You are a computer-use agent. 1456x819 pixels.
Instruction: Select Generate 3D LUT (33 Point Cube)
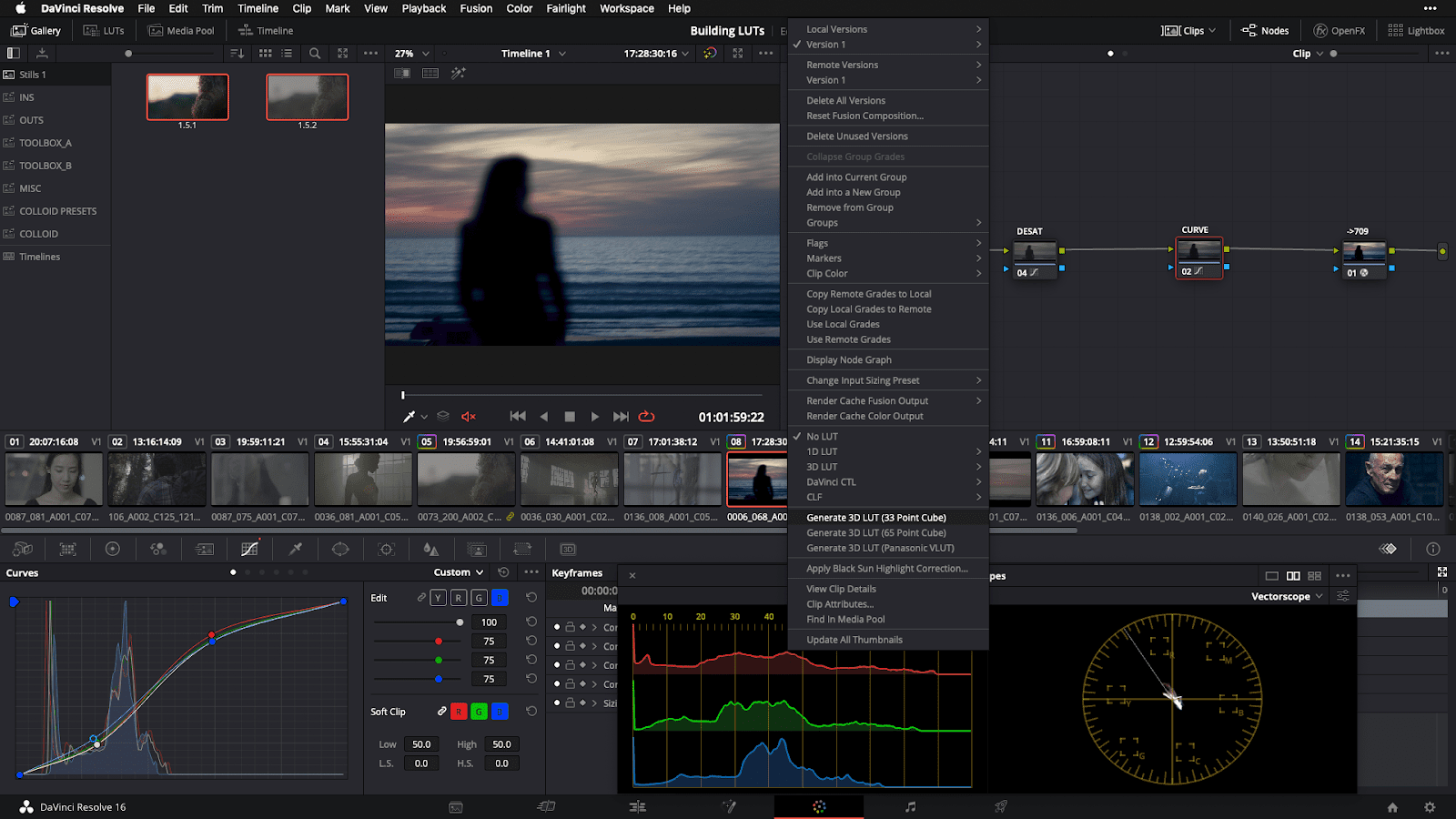pos(876,517)
